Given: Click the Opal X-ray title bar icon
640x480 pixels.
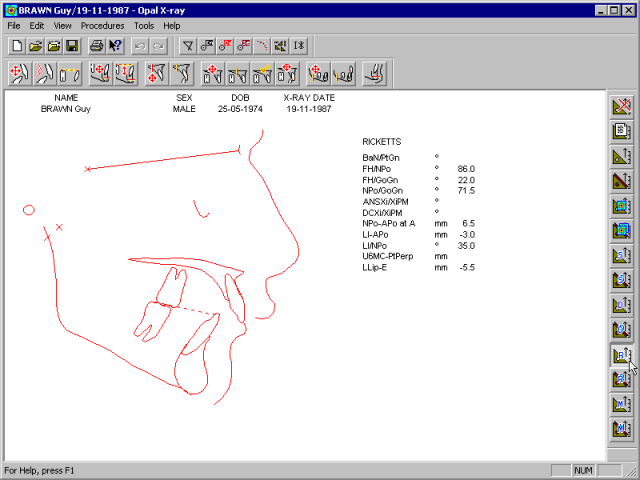Looking at the screenshot, I should click(x=11, y=10).
